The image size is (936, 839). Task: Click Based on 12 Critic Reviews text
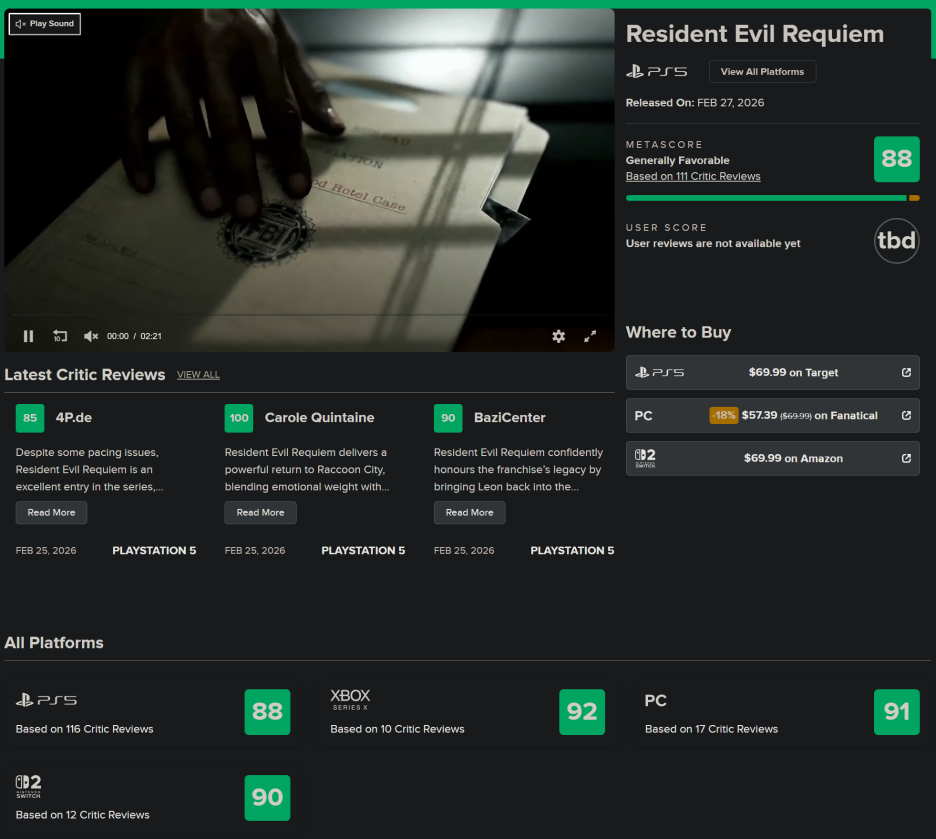(x=82, y=815)
